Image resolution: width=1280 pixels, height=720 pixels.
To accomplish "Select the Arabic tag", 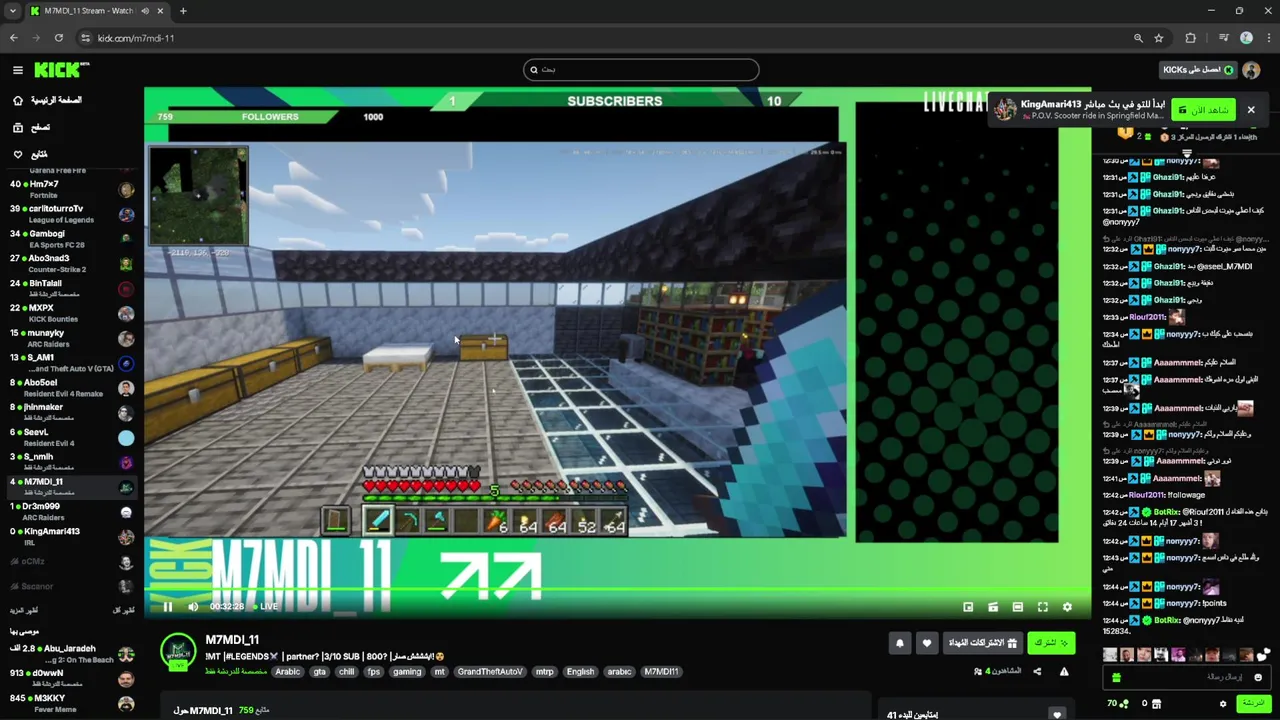I will [288, 672].
